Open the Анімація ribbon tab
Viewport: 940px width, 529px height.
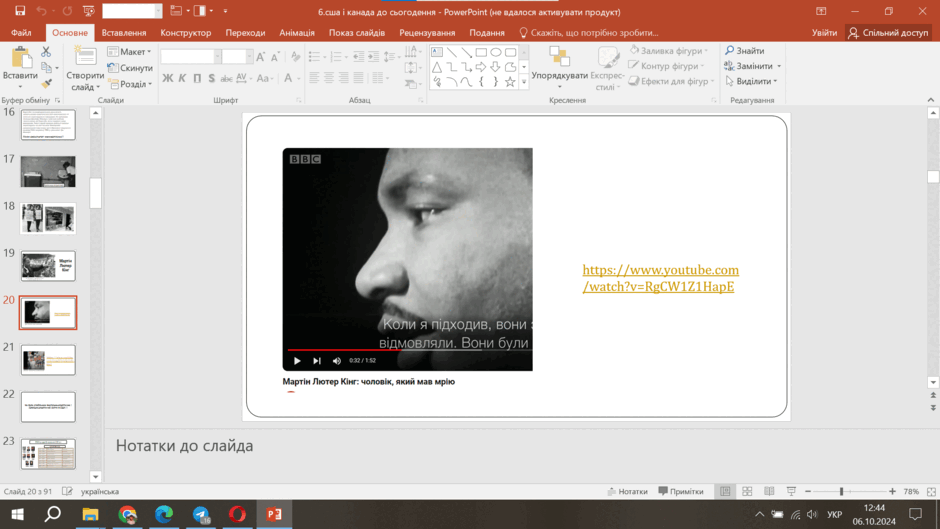click(x=297, y=33)
